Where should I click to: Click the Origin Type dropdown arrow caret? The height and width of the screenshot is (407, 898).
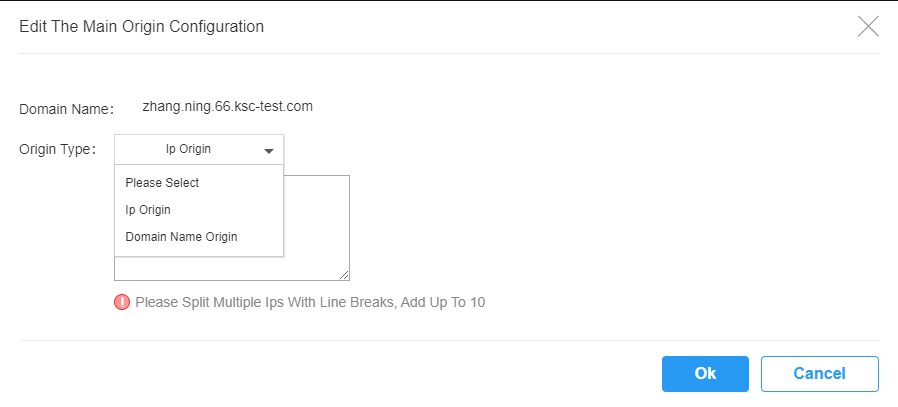[269, 151]
